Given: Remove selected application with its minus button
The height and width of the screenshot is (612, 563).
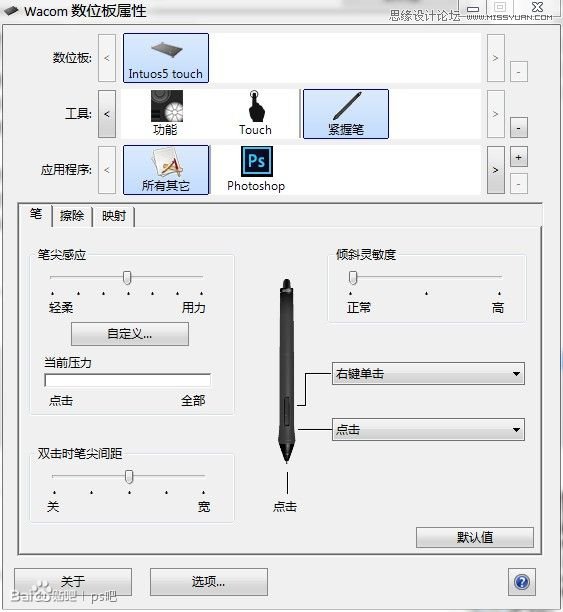Looking at the screenshot, I should click(519, 183).
